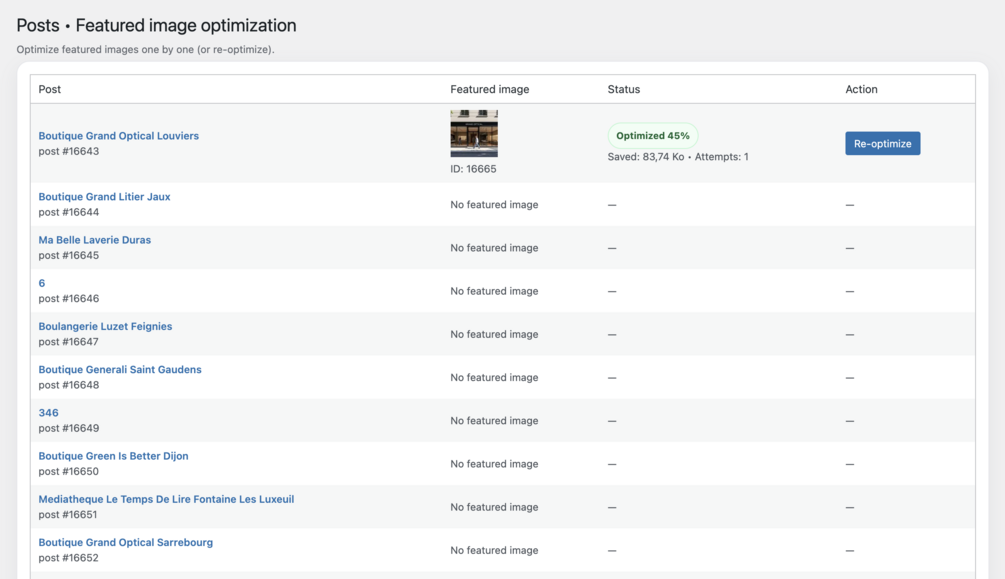Click the Re-optimize button

click(882, 144)
